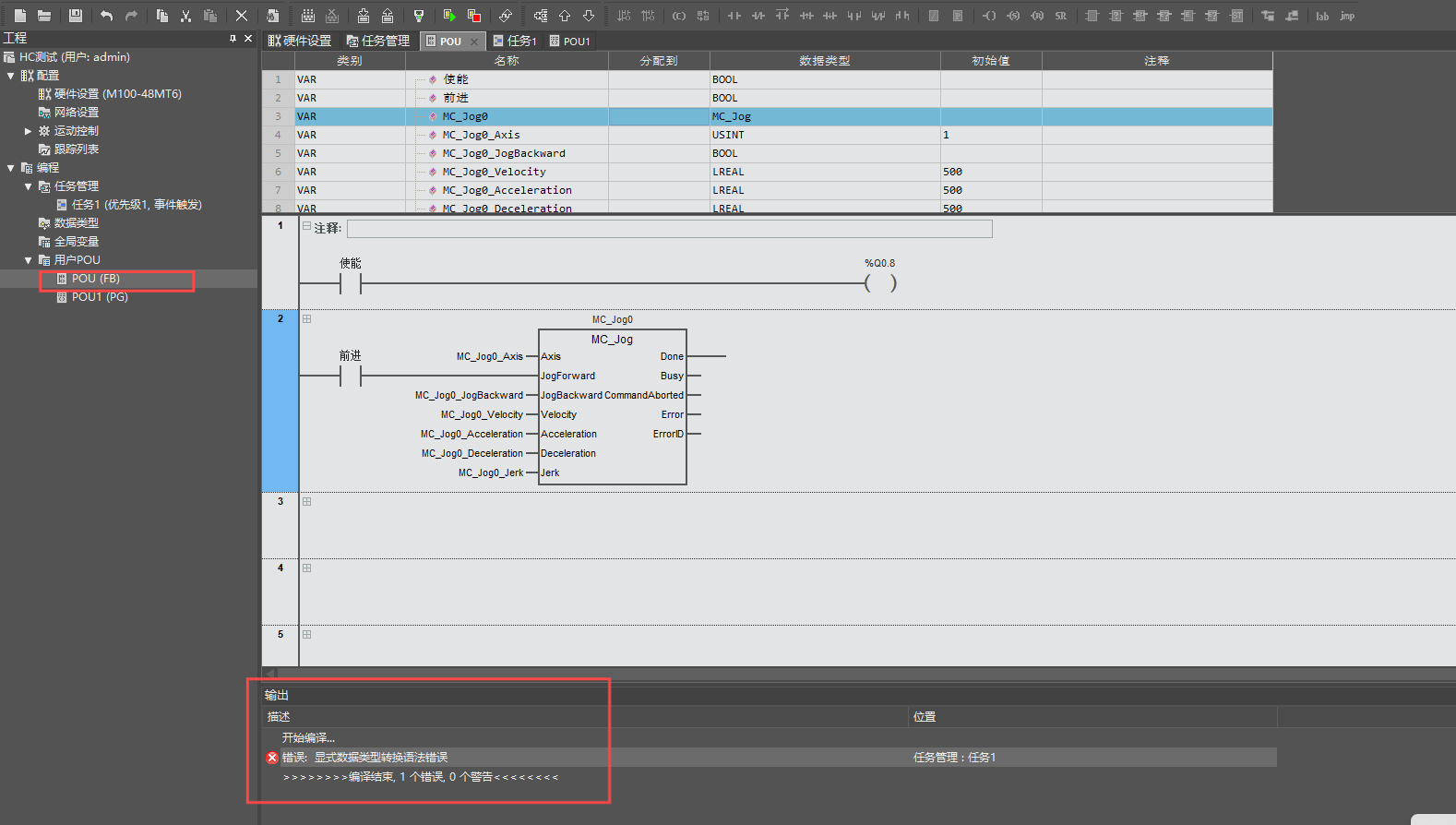Click the Cut scissors icon
1456x825 pixels.
pyautogui.click(x=185, y=16)
